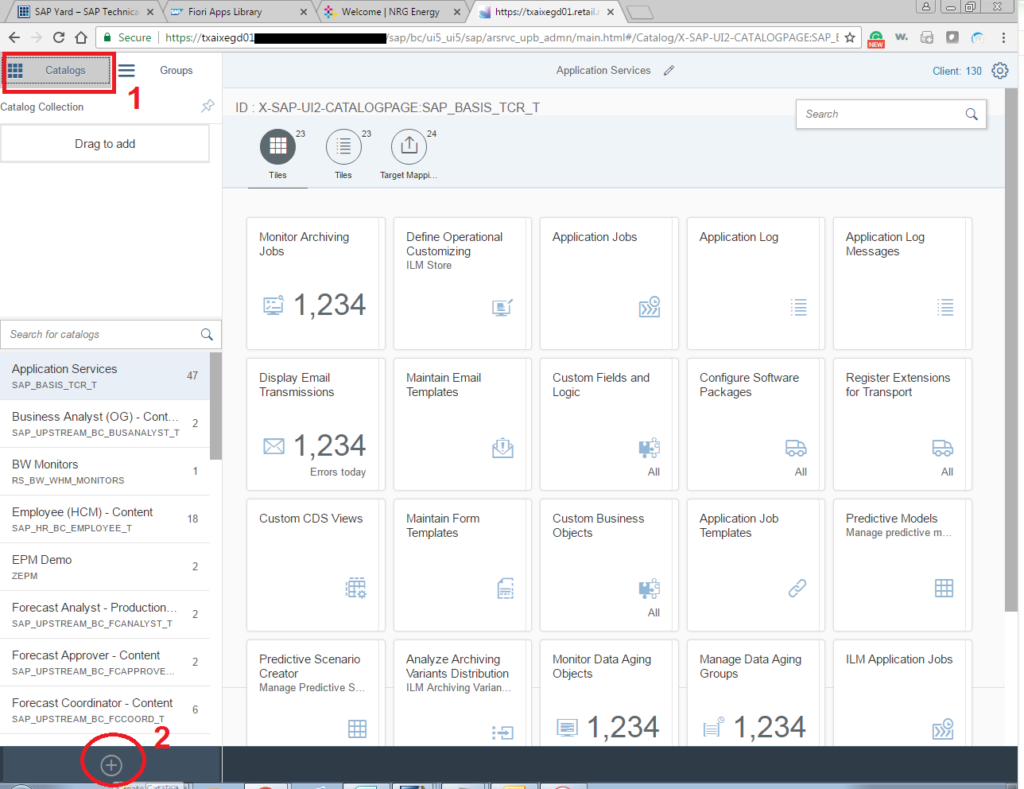Open the Maintain Form Templates tile
This screenshot has height=789, width=1024.
(x=462, y=565)
